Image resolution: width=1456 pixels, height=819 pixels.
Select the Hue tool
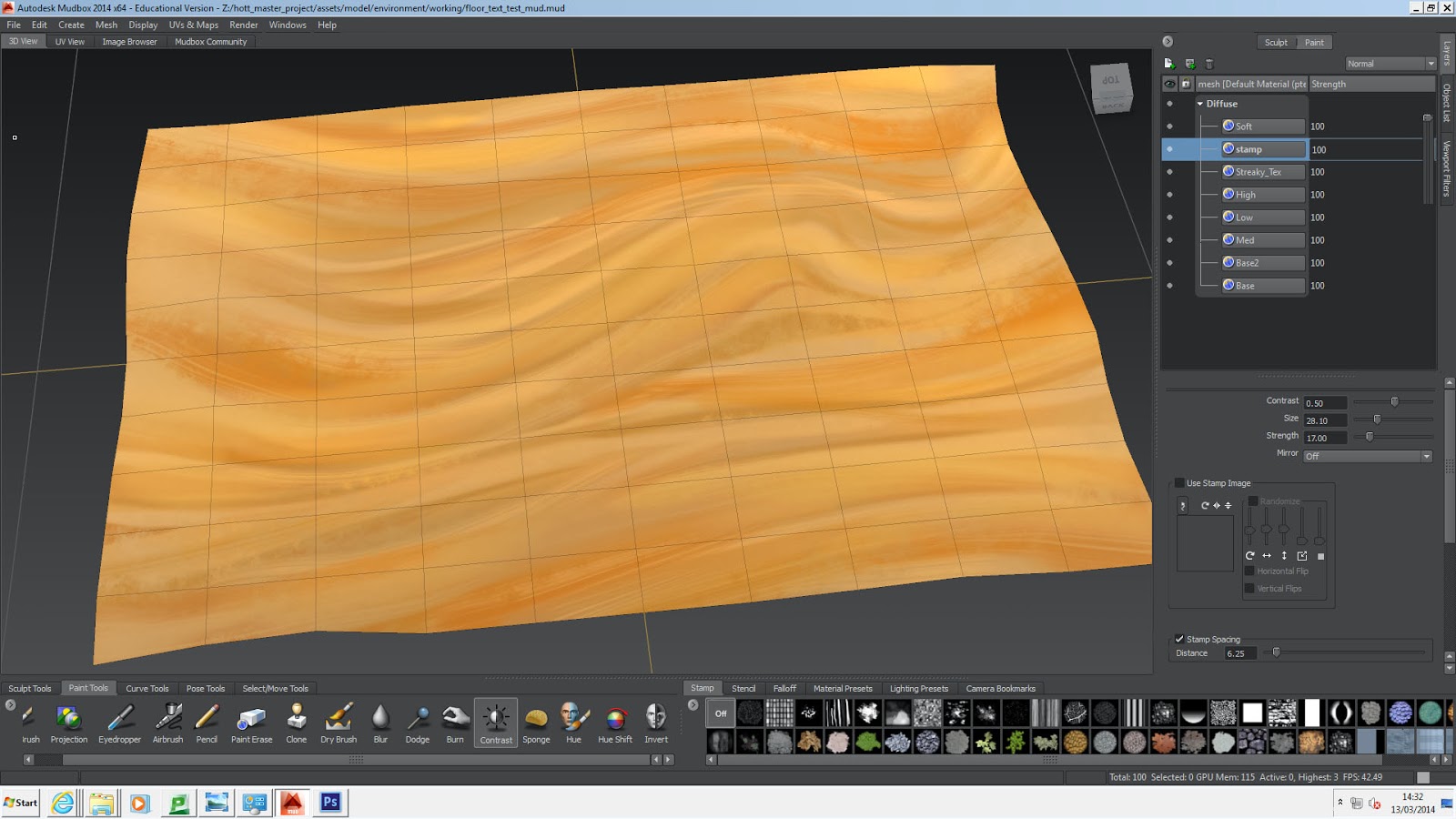[573, 723]
